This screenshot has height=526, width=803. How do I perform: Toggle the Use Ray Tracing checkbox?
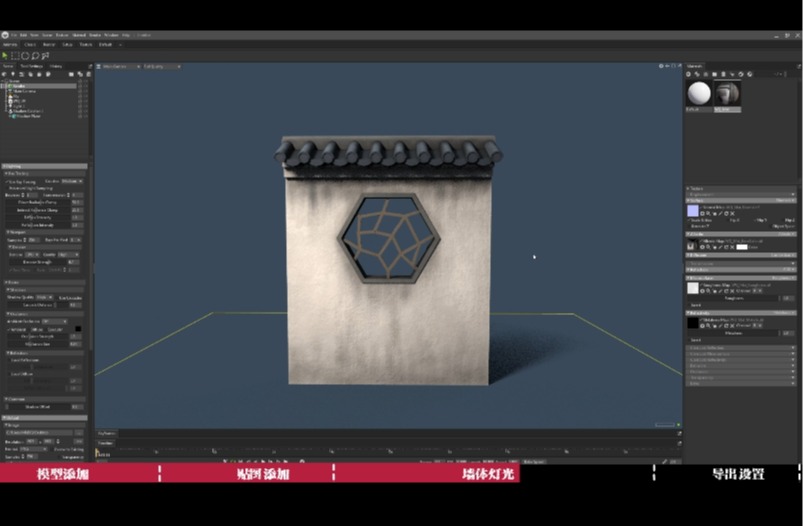[x=7, y=182]
